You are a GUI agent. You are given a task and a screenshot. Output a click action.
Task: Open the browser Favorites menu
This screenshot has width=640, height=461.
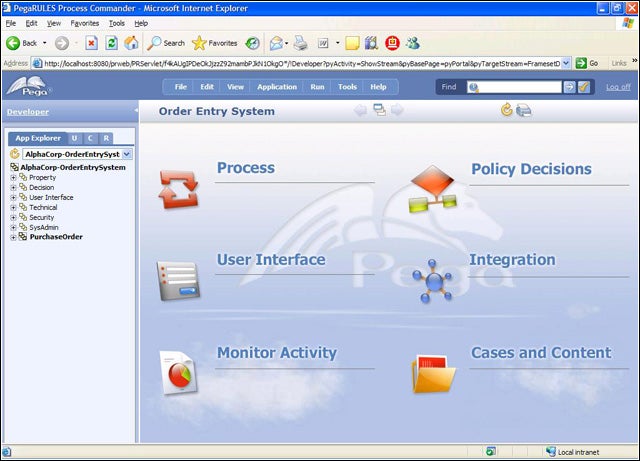coord(84,23)
